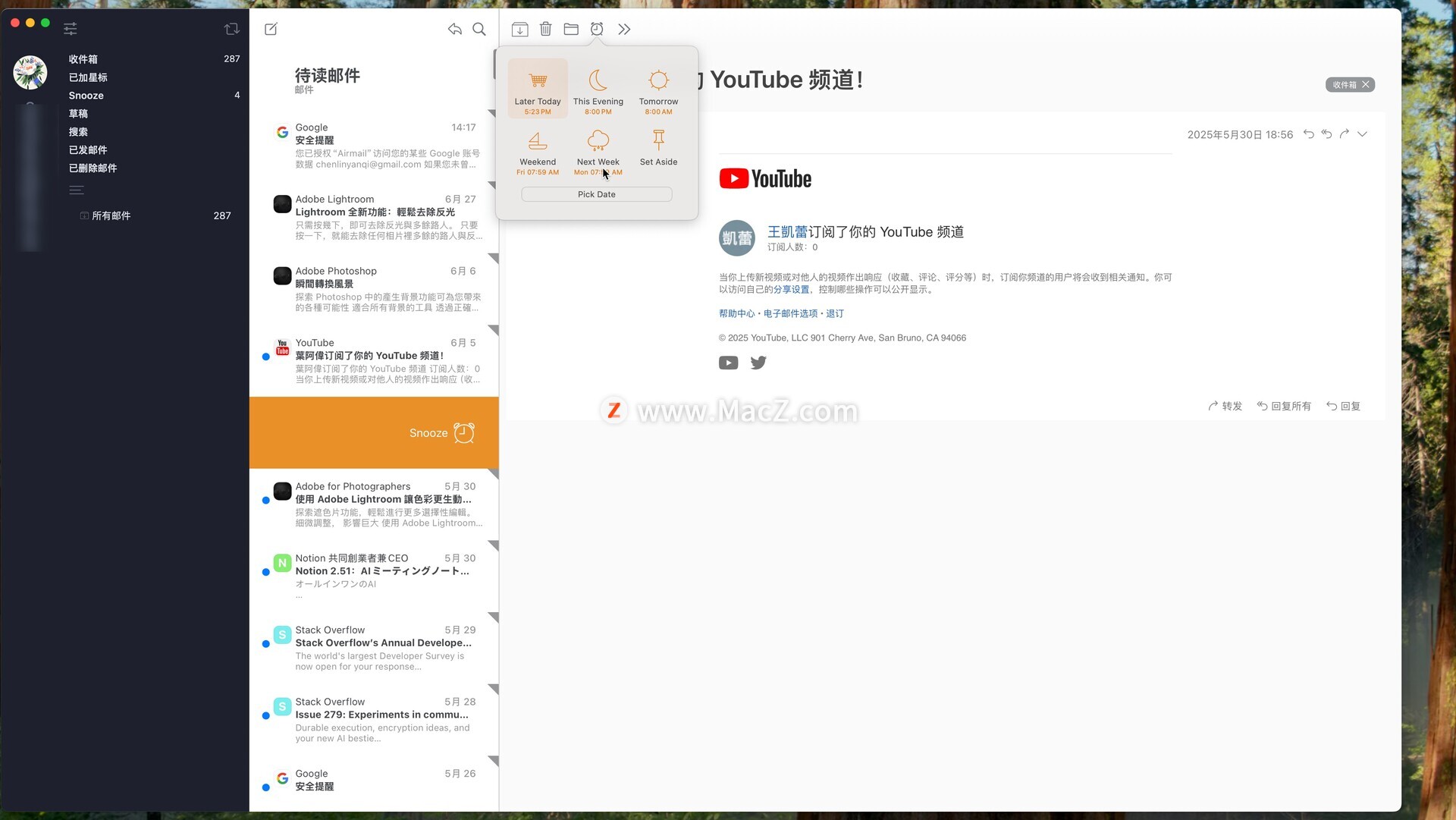The image size is (1456, 820).
Task: Compose a new email with pencil icon
Action: [x=271, y=29]
